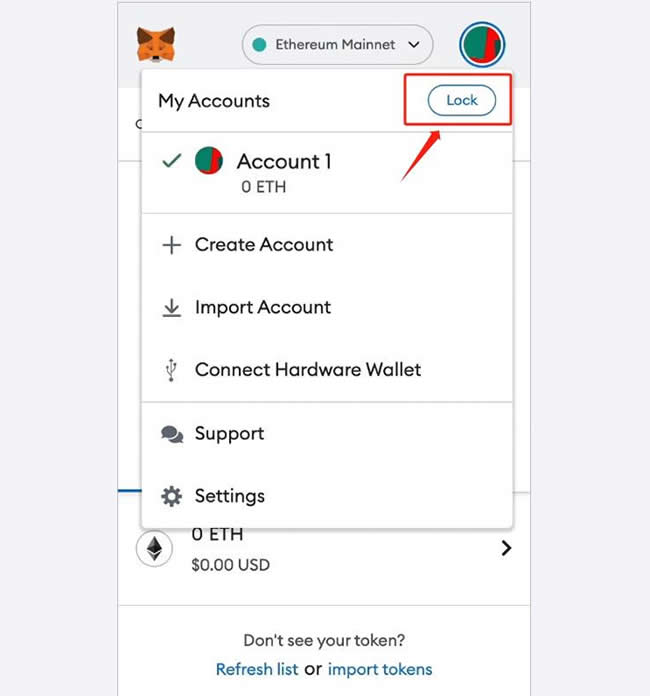Screen dimensions: 650x696
Task: Click the green checkmark beside Account 1
Action: click(172, 160)
